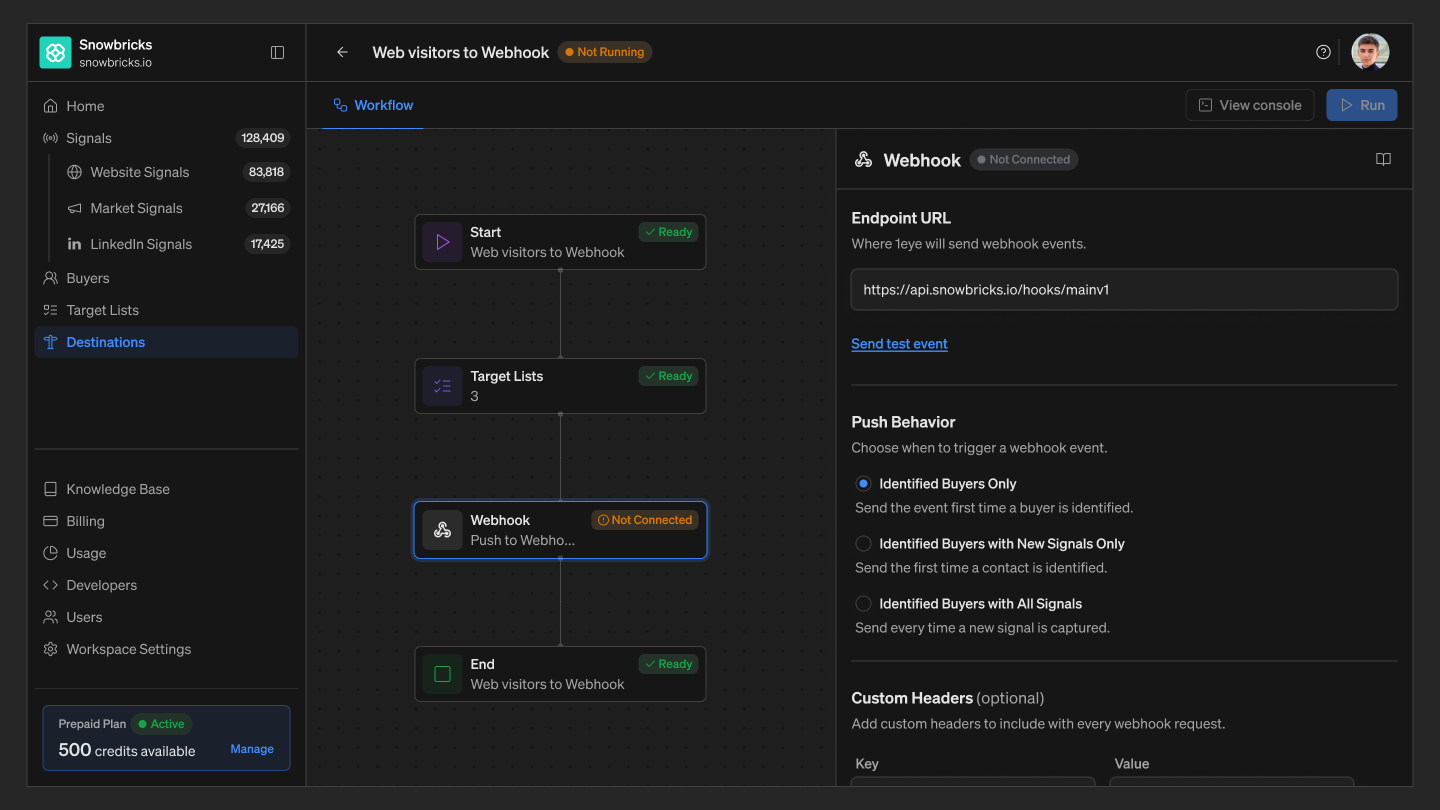Select the Webhook node icon in workflow
The height and width of the screenshot is (810, 1440).
(442, 530)
